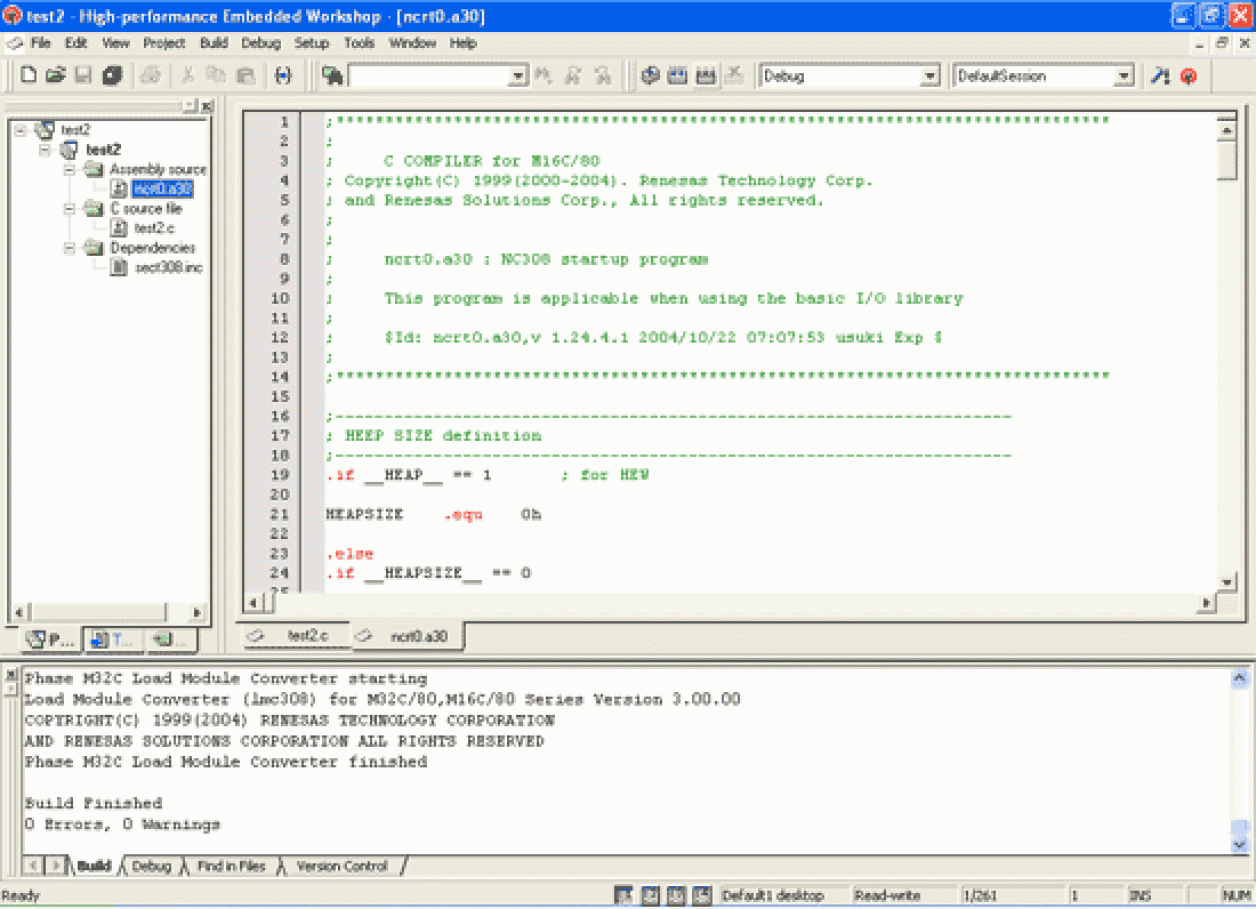Open the Build menu
The image size is (1256, 909).
click(x=213, y=43)
